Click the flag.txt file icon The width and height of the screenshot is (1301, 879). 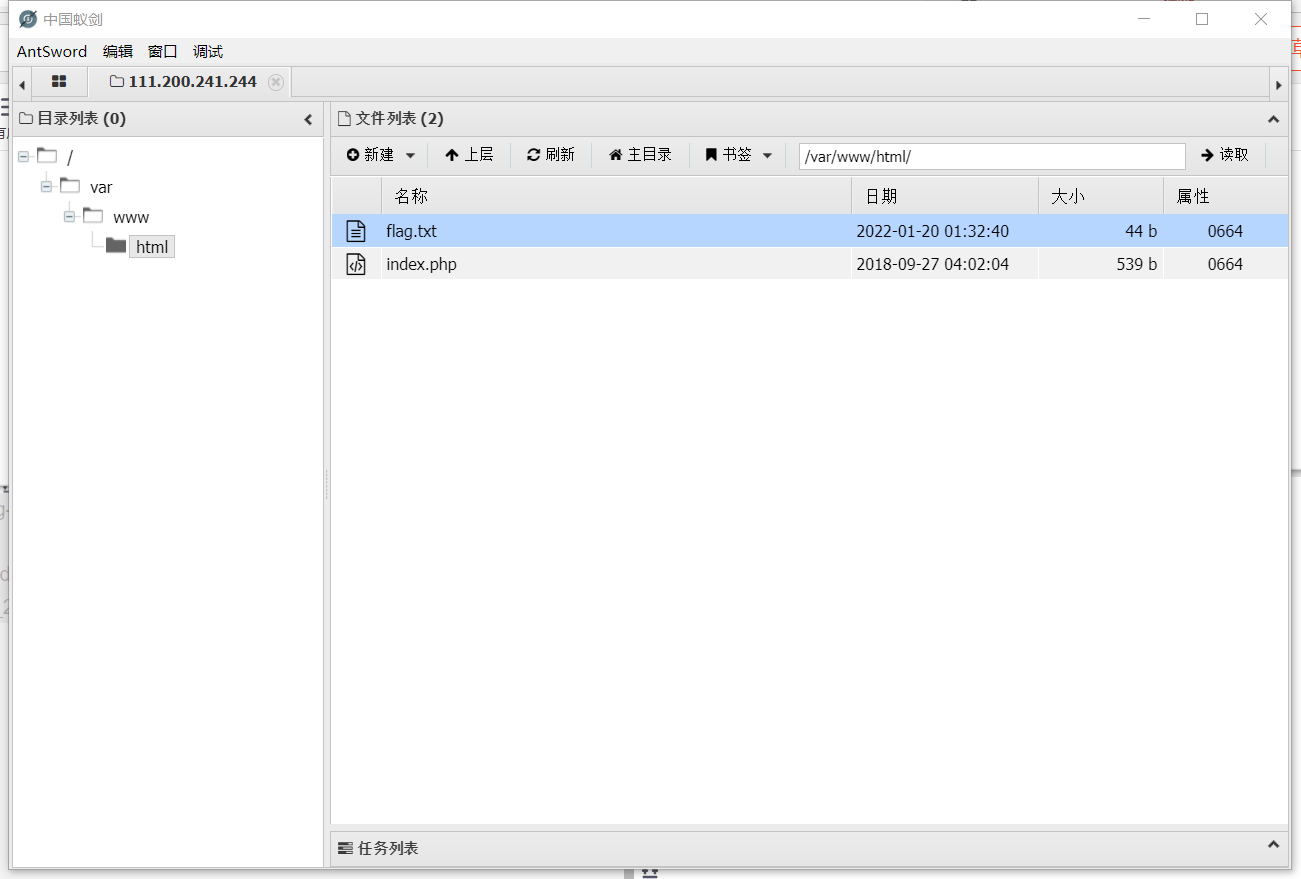[357, 230]
